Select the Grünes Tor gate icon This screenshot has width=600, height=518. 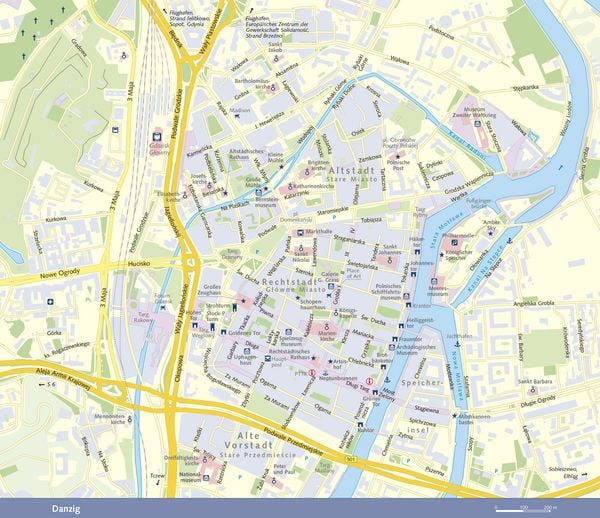[375, 392]
